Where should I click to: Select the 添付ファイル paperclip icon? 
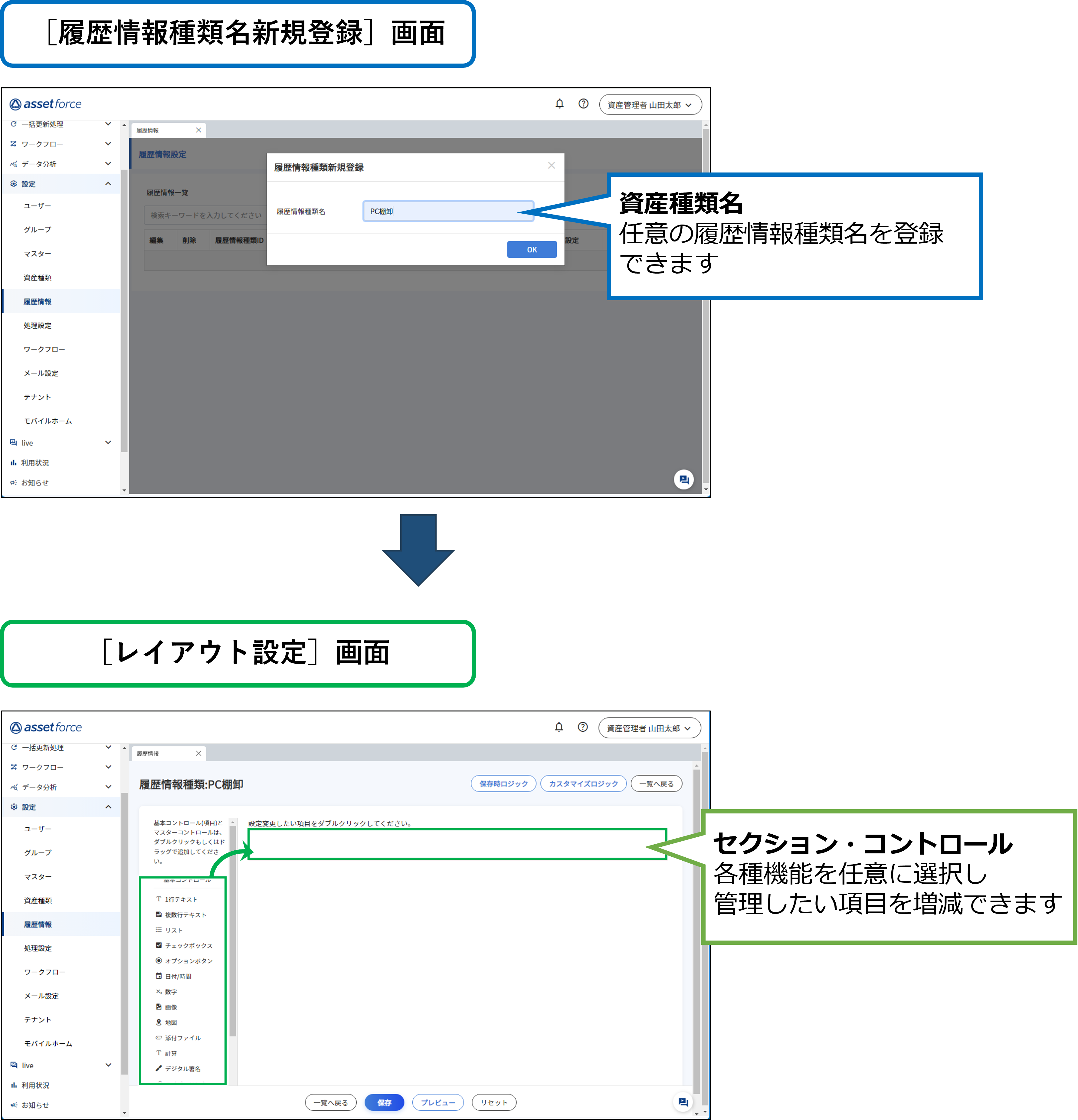click(x=158, y=1038)
